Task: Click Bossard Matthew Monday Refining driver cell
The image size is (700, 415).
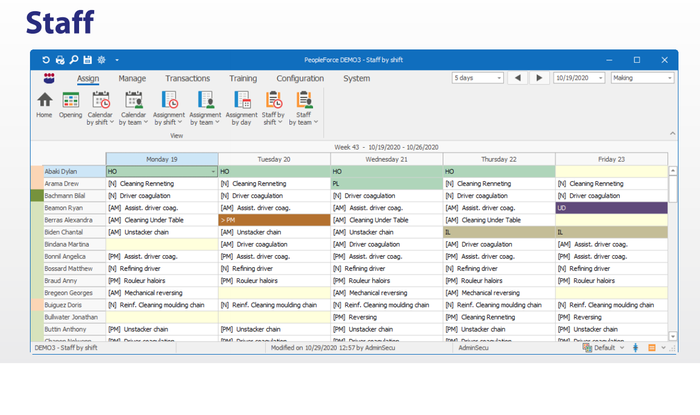Action: pos(162,269)
